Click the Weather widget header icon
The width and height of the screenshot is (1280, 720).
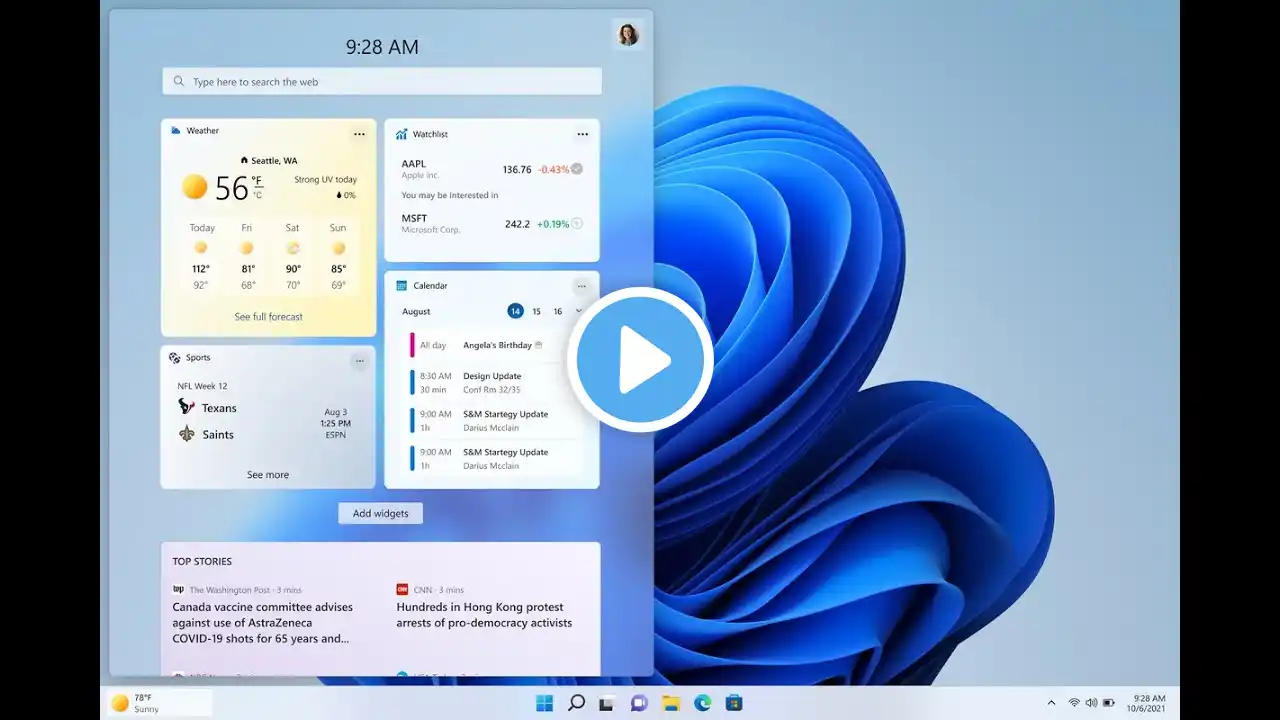coord(176,131)
